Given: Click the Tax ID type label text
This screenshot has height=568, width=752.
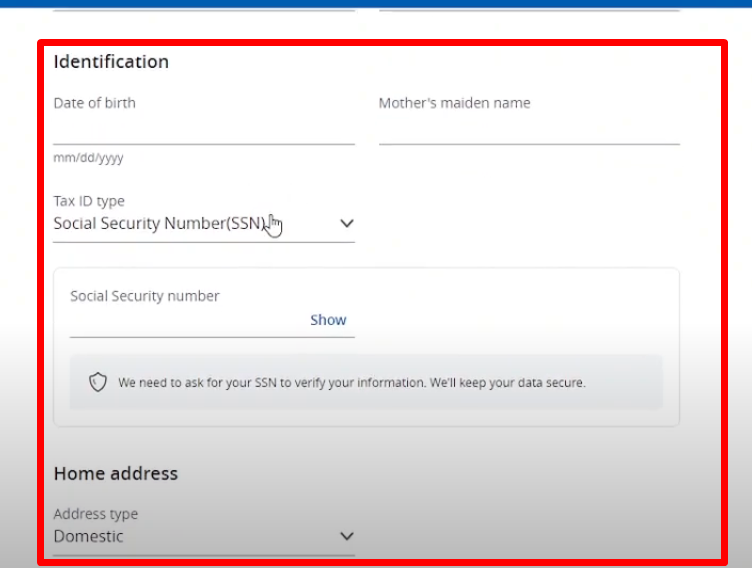Looking at the screenshot, I should (89, 201).
